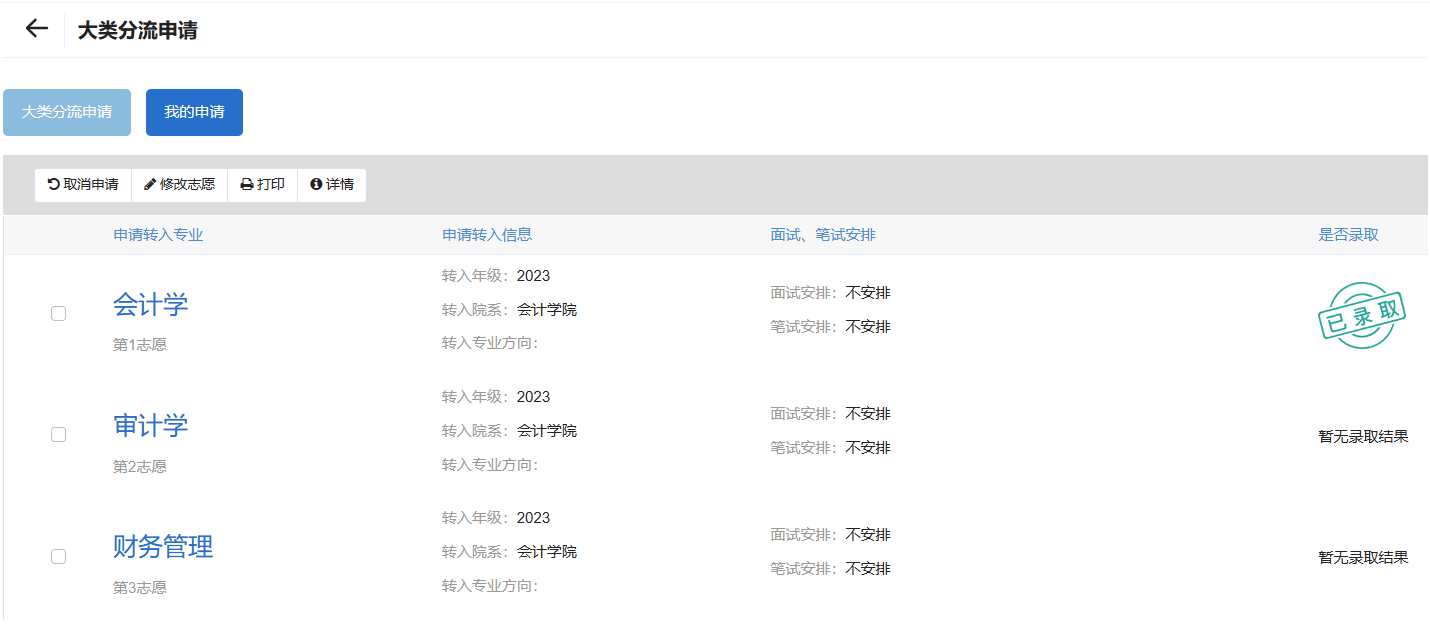Click the 修改志愿 pencil button

(180, 185)
